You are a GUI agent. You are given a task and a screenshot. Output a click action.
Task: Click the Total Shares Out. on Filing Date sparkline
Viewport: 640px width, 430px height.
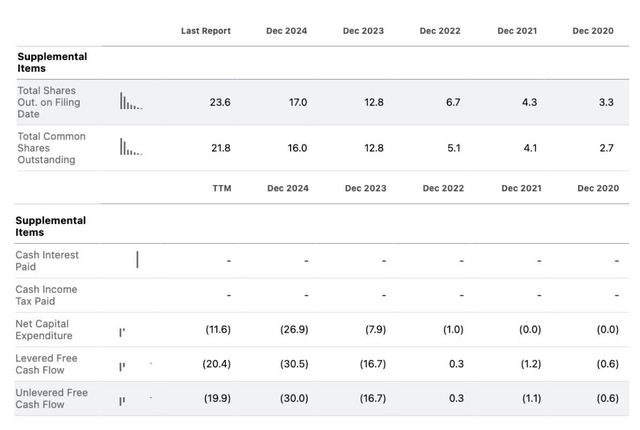(131, 102)
